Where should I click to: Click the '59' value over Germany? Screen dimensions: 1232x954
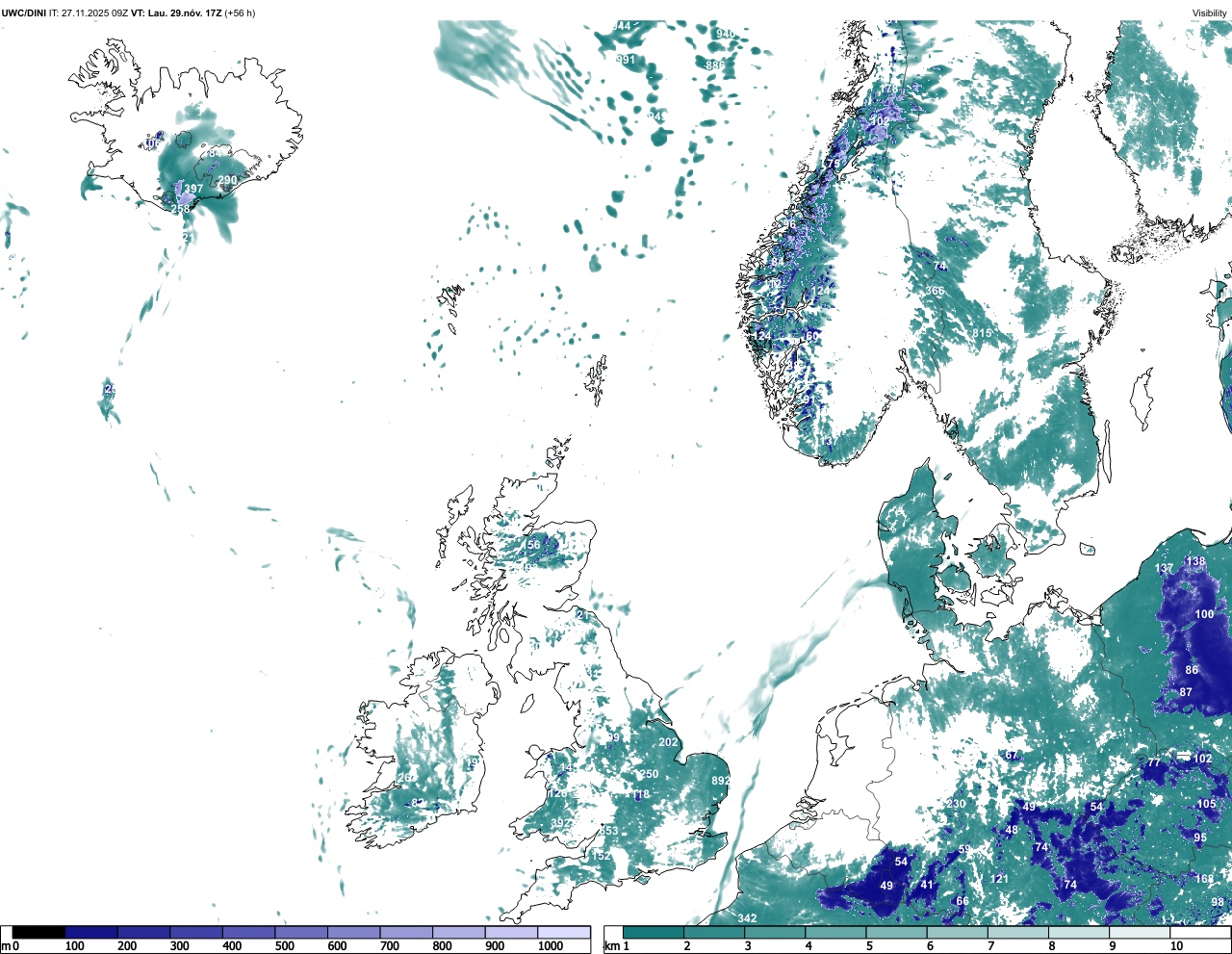pos(964,849)
